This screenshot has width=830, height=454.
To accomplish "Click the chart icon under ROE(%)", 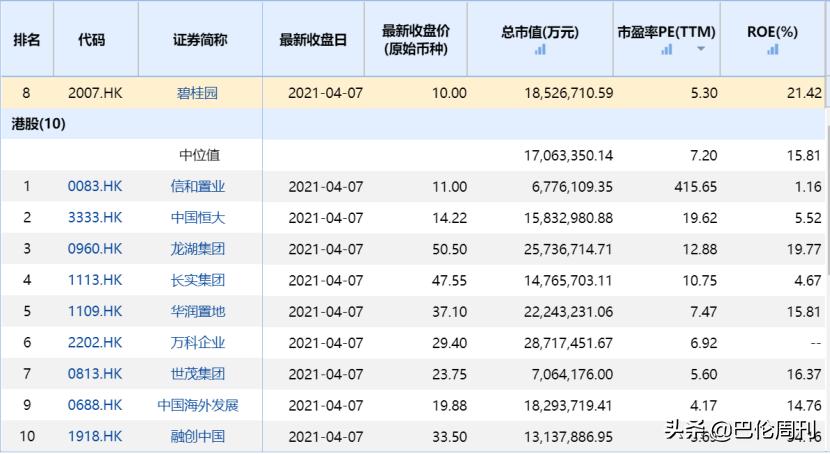I will 773,50.
